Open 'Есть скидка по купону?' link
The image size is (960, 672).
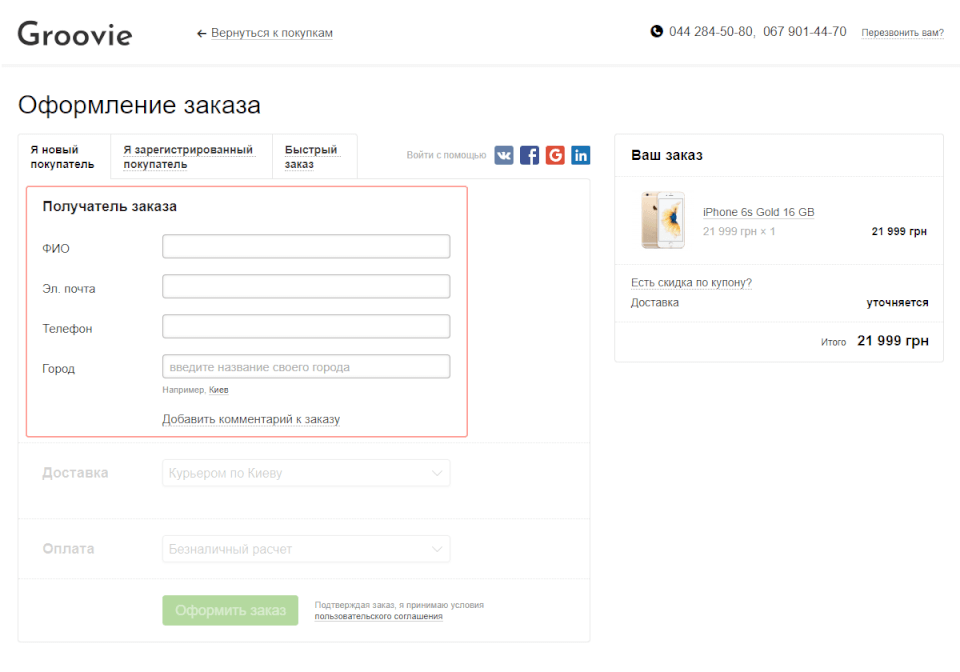click(x=691, y=283)
